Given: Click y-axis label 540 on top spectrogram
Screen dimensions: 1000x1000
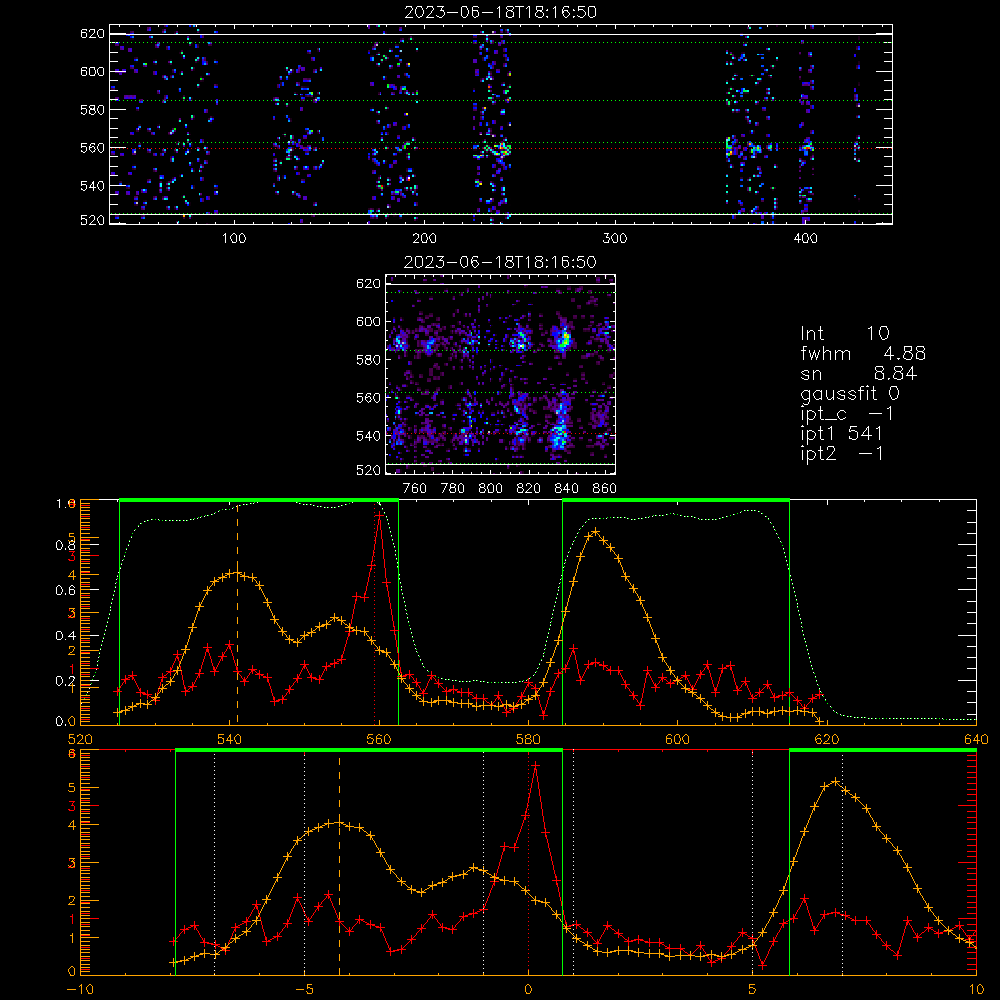Looking at the screenshot, I should [x=92, y=186].
